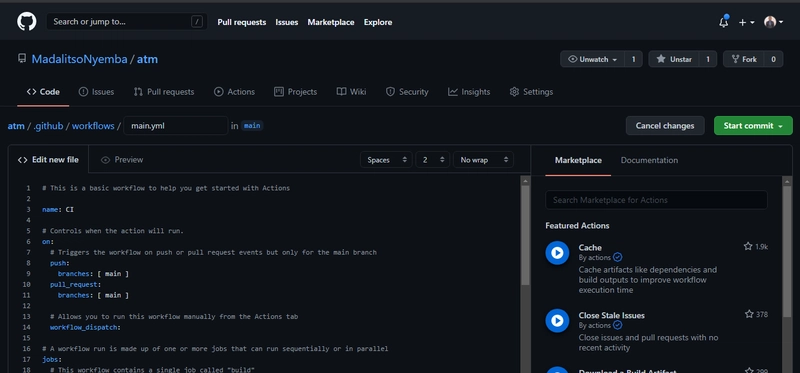Open the user avatar menu
The image size is (800, 373).
click(773, 22)
